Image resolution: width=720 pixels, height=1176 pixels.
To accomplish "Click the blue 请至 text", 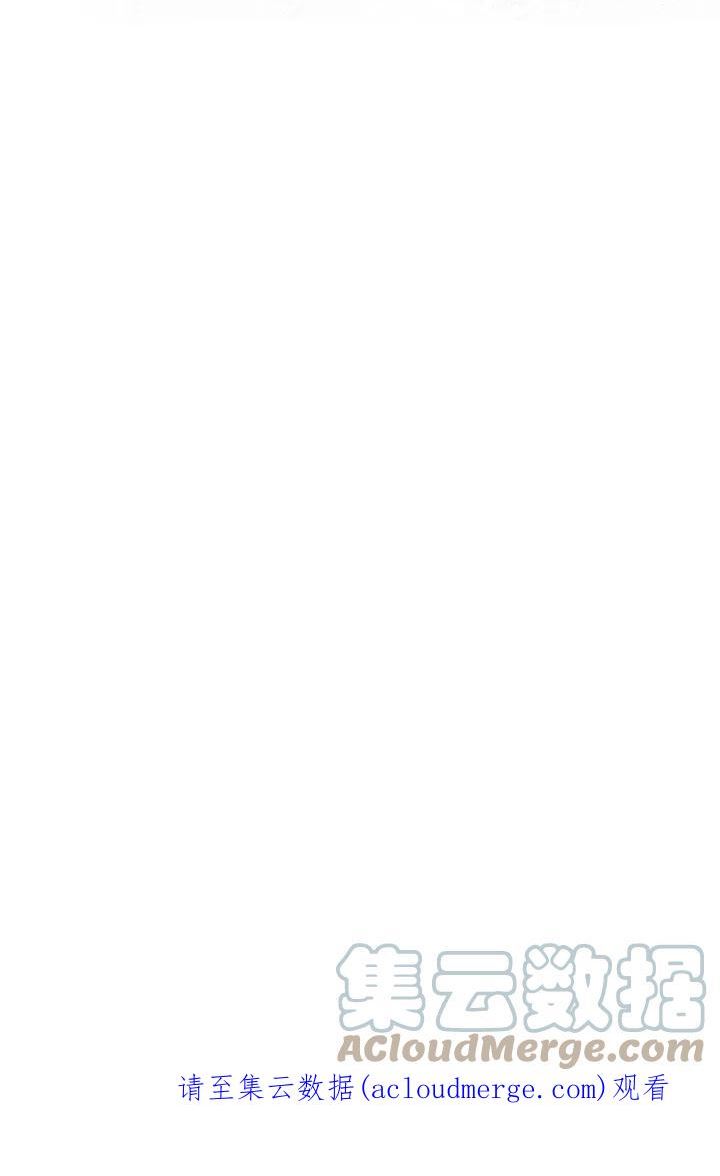I will click(206, 1088).
